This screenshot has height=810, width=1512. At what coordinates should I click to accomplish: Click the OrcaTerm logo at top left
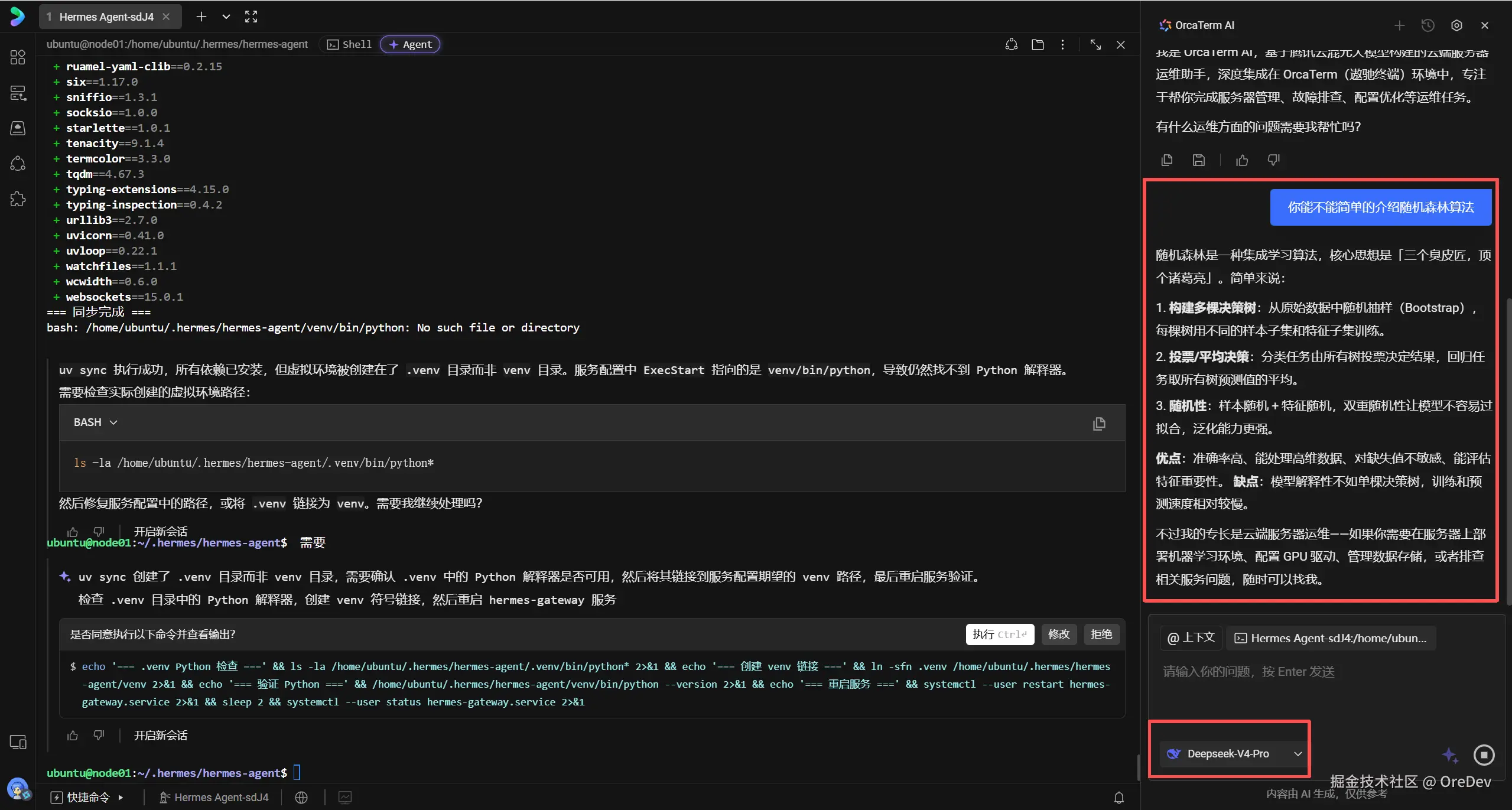click(x=17, y=17)
